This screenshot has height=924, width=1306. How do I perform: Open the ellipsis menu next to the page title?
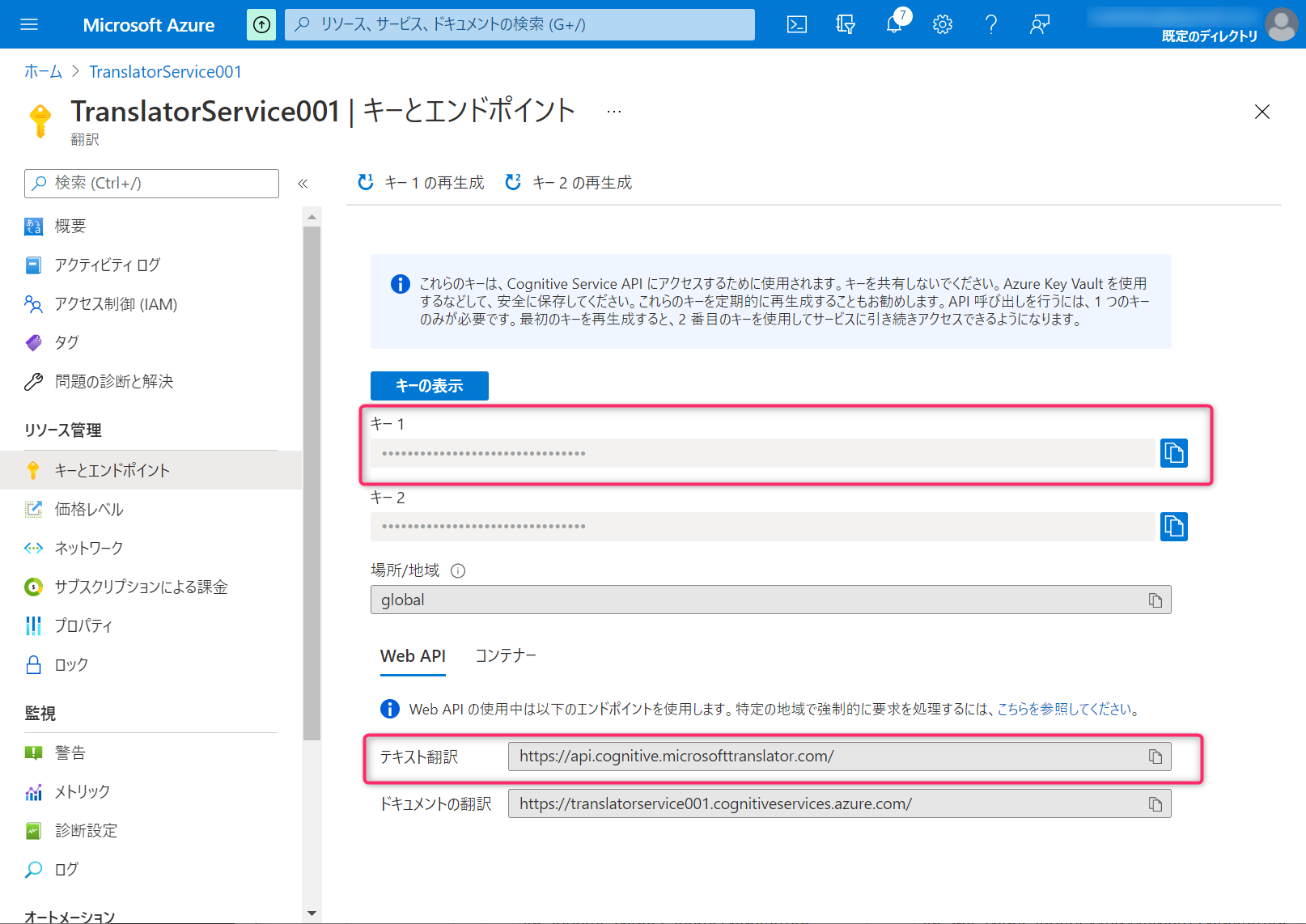[613, 111]
